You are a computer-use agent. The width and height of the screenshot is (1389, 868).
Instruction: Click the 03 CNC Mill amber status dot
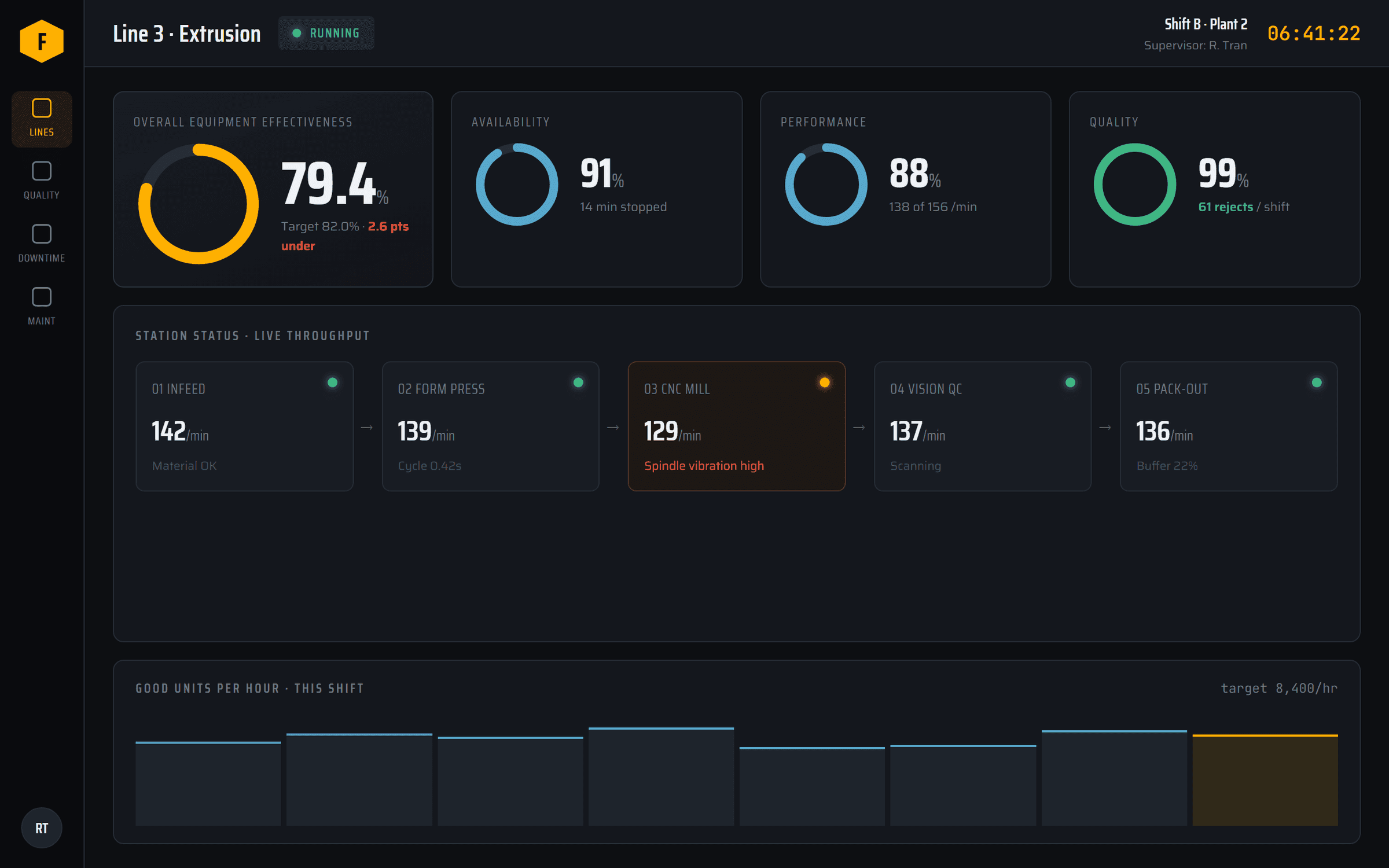tap(825, 382)
